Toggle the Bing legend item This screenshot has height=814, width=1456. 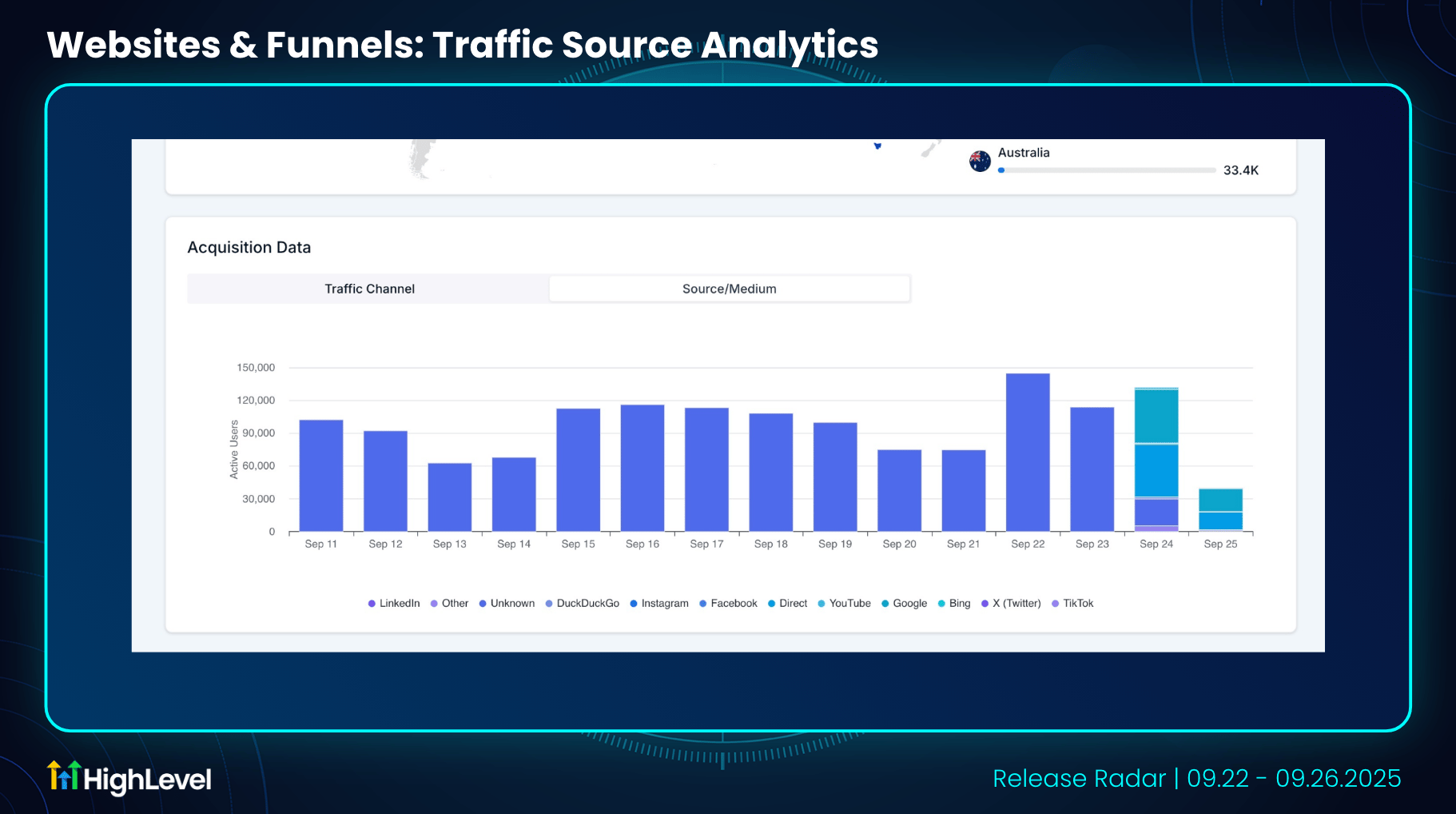[x=954, y=604]
